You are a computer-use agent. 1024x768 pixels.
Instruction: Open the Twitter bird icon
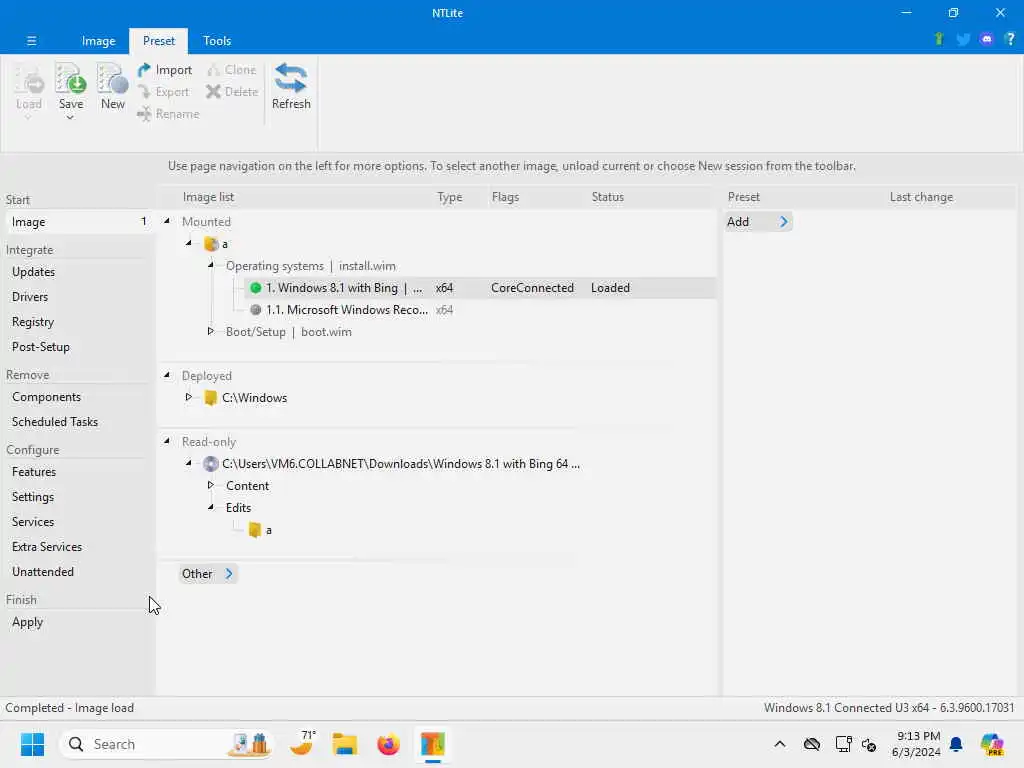tap(963, 39)
